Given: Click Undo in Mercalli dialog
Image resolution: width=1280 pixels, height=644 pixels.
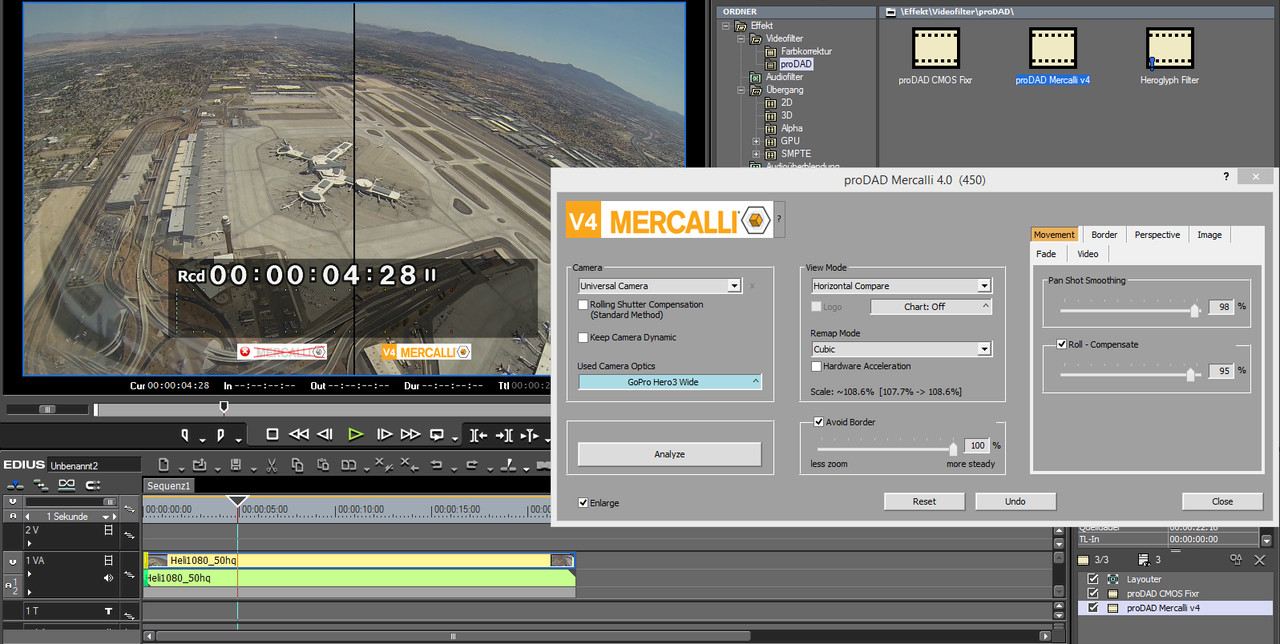Looking at the screenshot, I should click(x=1015, y=501).
